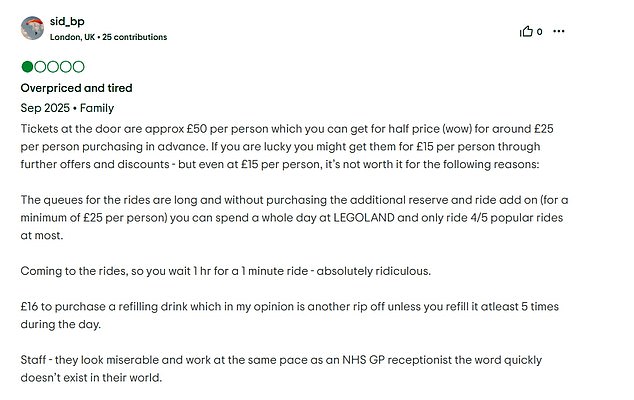The height and width of the screenshot is (400, 634).
Task: Click the second empty rating bubble
Action: (x=40, y=67)
